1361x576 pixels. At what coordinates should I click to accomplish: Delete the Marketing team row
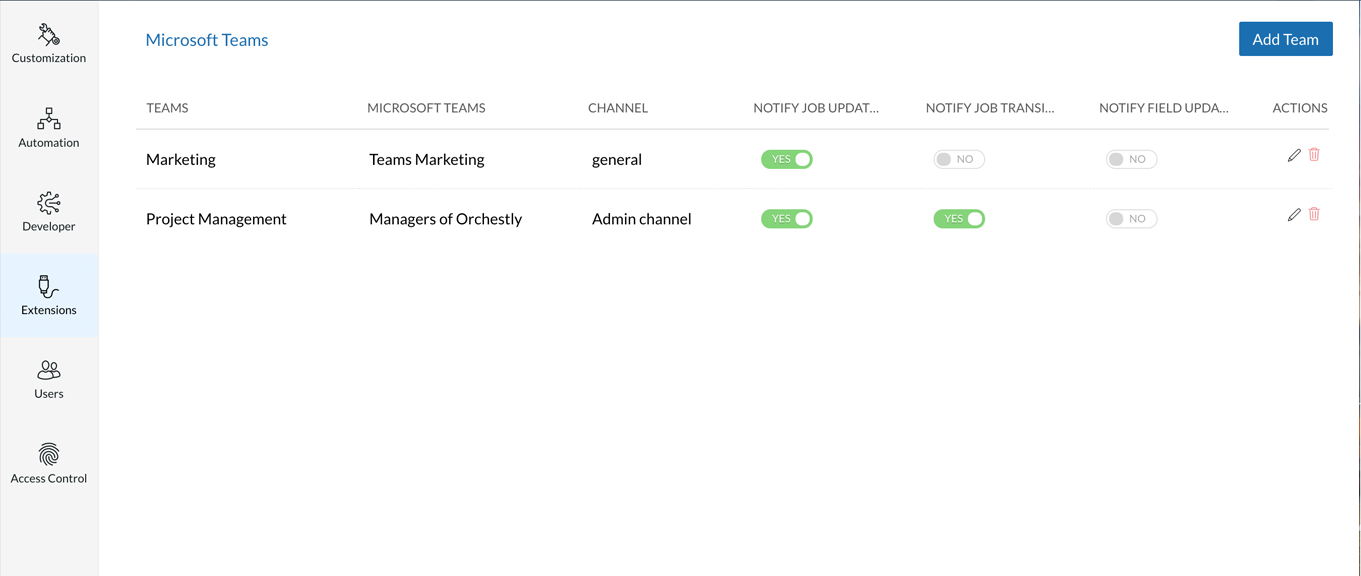coord(1314,155)
